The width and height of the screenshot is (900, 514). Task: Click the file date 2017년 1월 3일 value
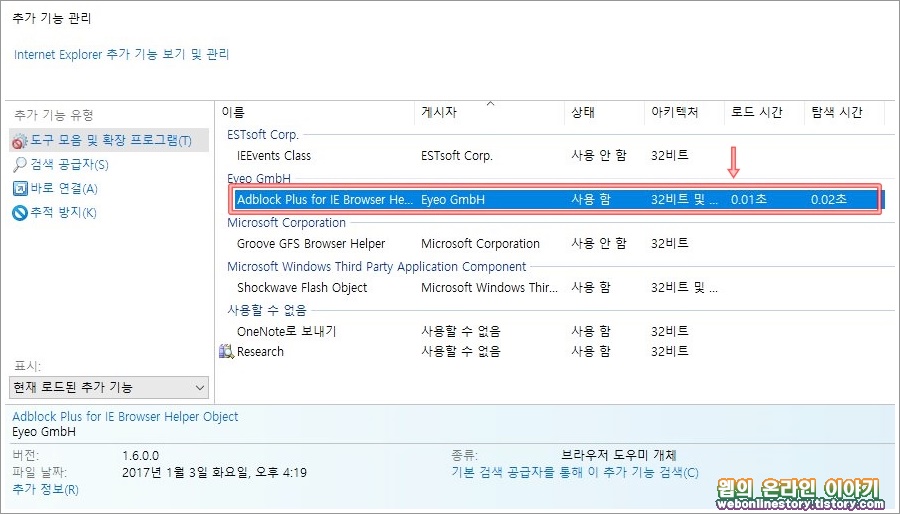pyautogui.click(x=215, y=473)
